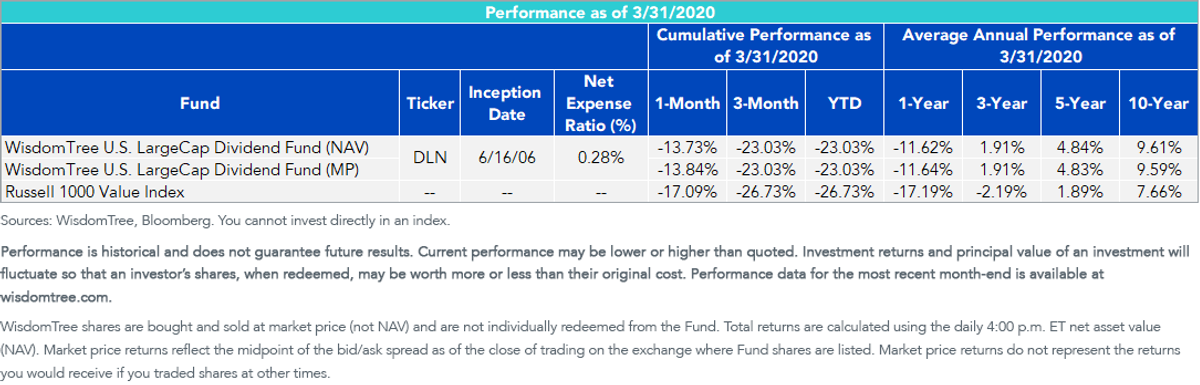The image size is (1200, 385).
Task: Select the 5-Year column header
Action: [1078, 103]
